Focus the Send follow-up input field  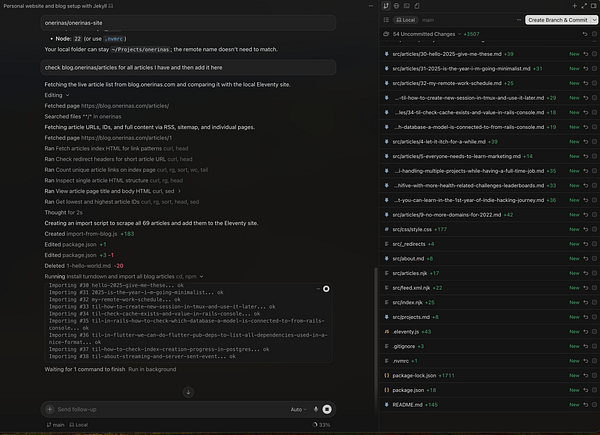click(x=170, y=409)
